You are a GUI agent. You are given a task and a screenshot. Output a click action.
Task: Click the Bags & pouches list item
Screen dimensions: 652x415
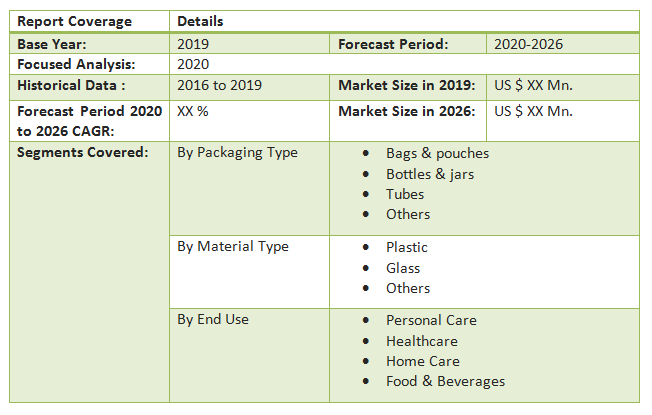pos(437,153)
